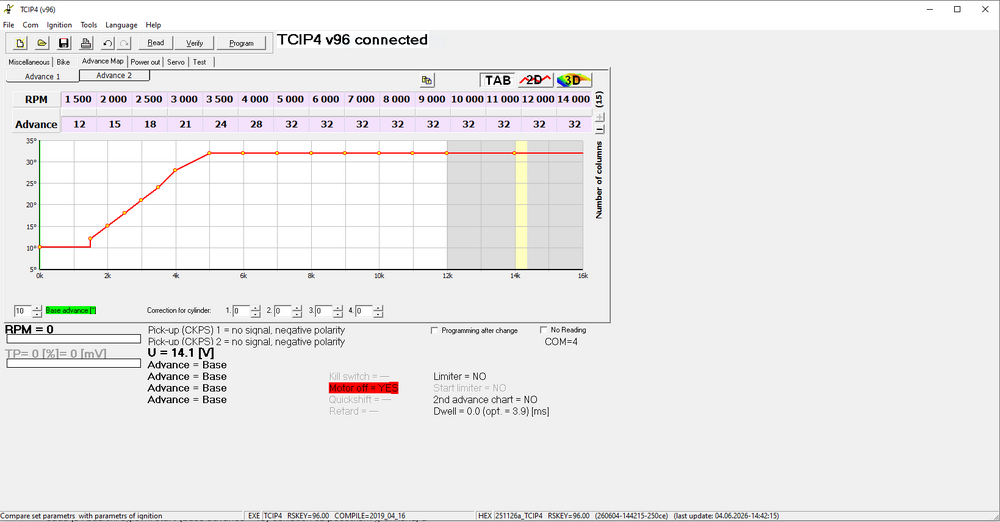Click cylinder 4 correction field
Image resolution: width=1000 pixels, height=522 pixels.
coord(364,311)
